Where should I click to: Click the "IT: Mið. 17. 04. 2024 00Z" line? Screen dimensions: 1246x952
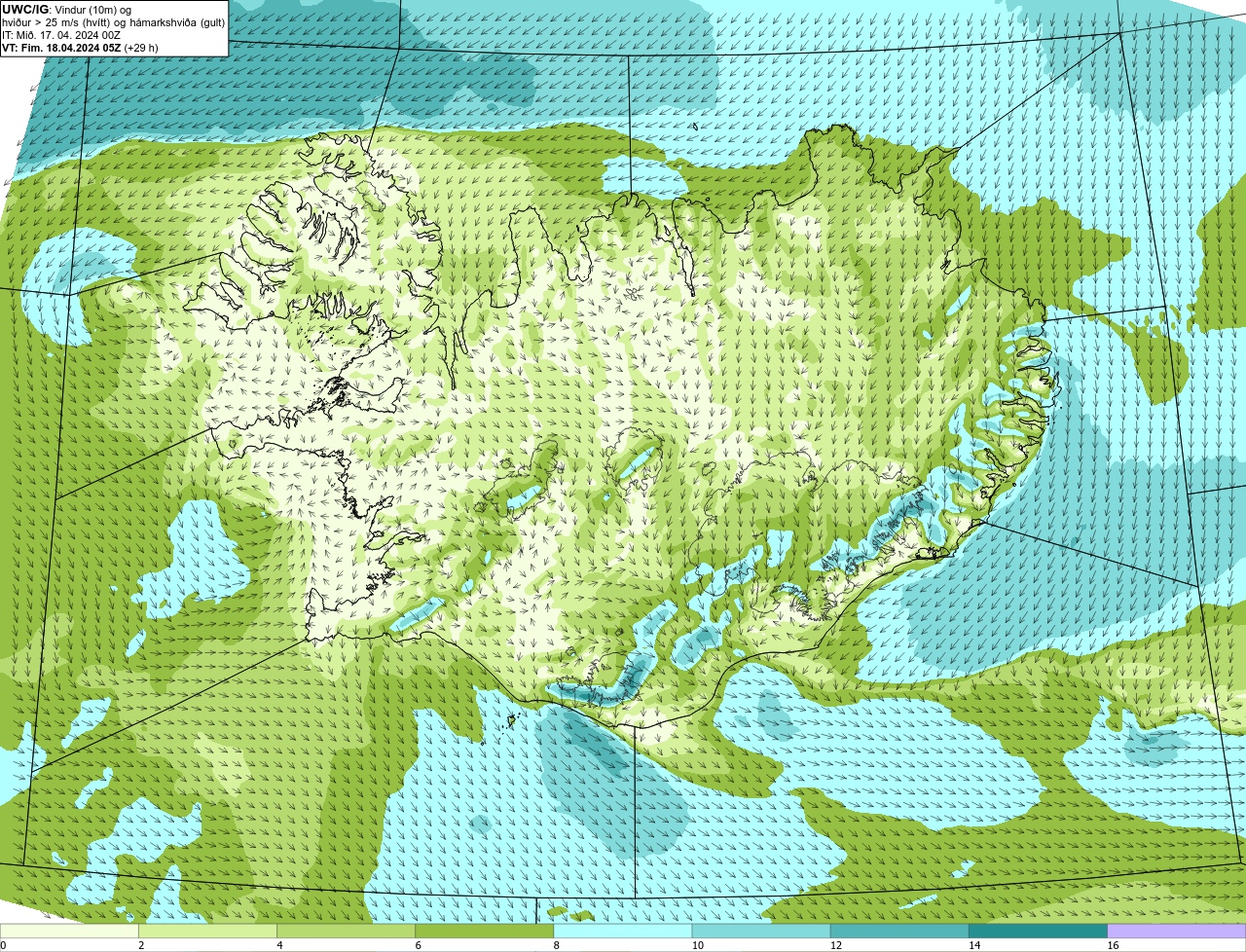(x=61, y=35)
